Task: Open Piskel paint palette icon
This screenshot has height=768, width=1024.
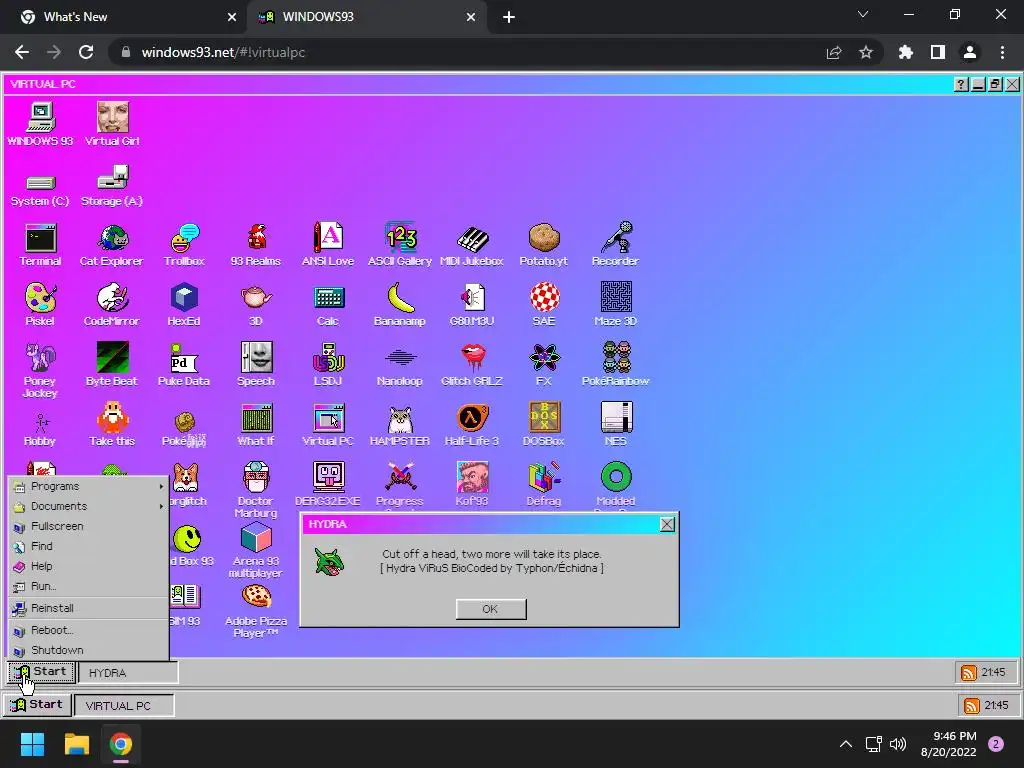Action: coord(40,304)
